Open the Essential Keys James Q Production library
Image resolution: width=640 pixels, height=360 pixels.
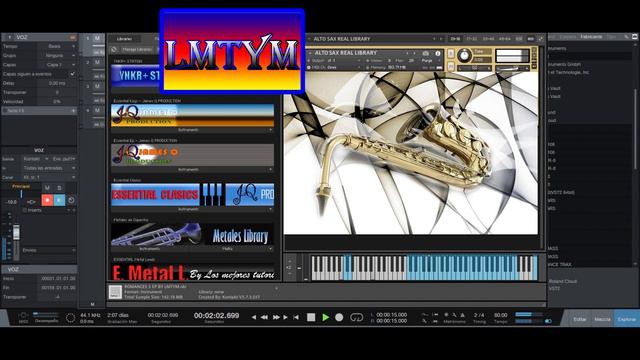point(192,115)
